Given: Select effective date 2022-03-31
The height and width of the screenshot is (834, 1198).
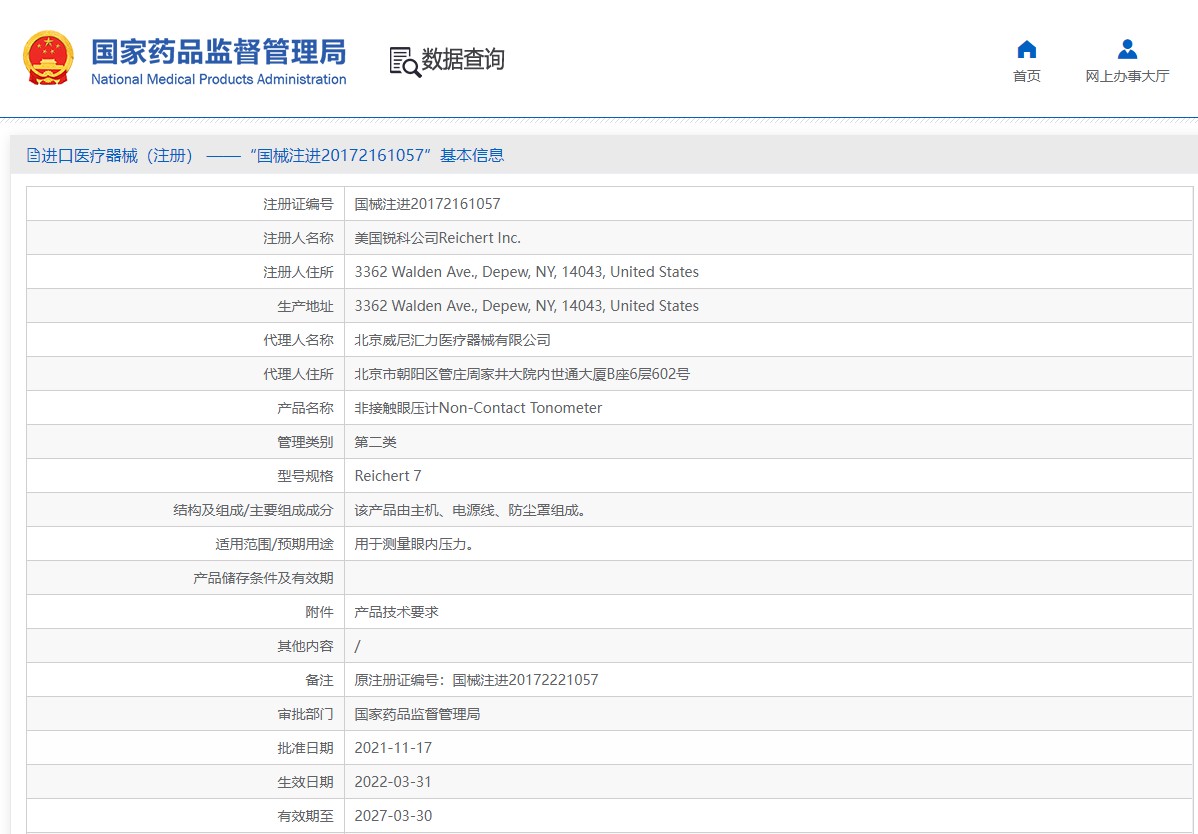Looking at the screenshot, I should pos(393,782).
